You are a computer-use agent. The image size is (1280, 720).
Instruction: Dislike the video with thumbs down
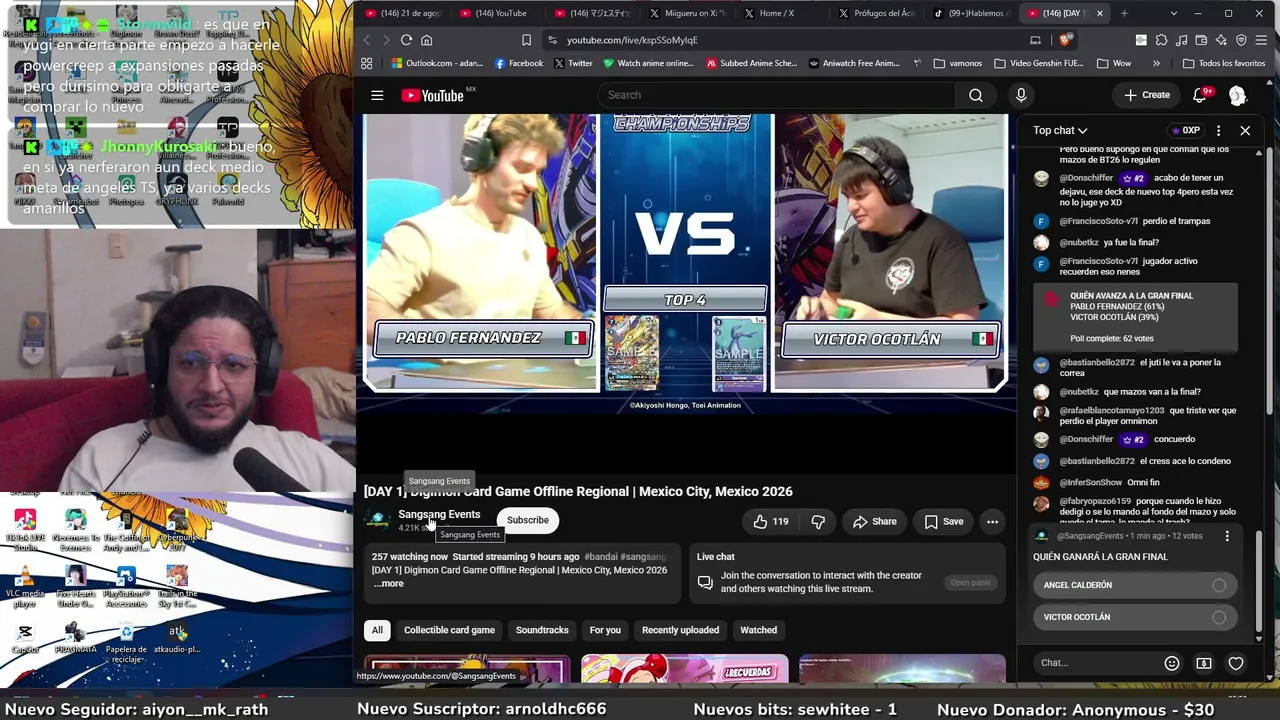818,521
